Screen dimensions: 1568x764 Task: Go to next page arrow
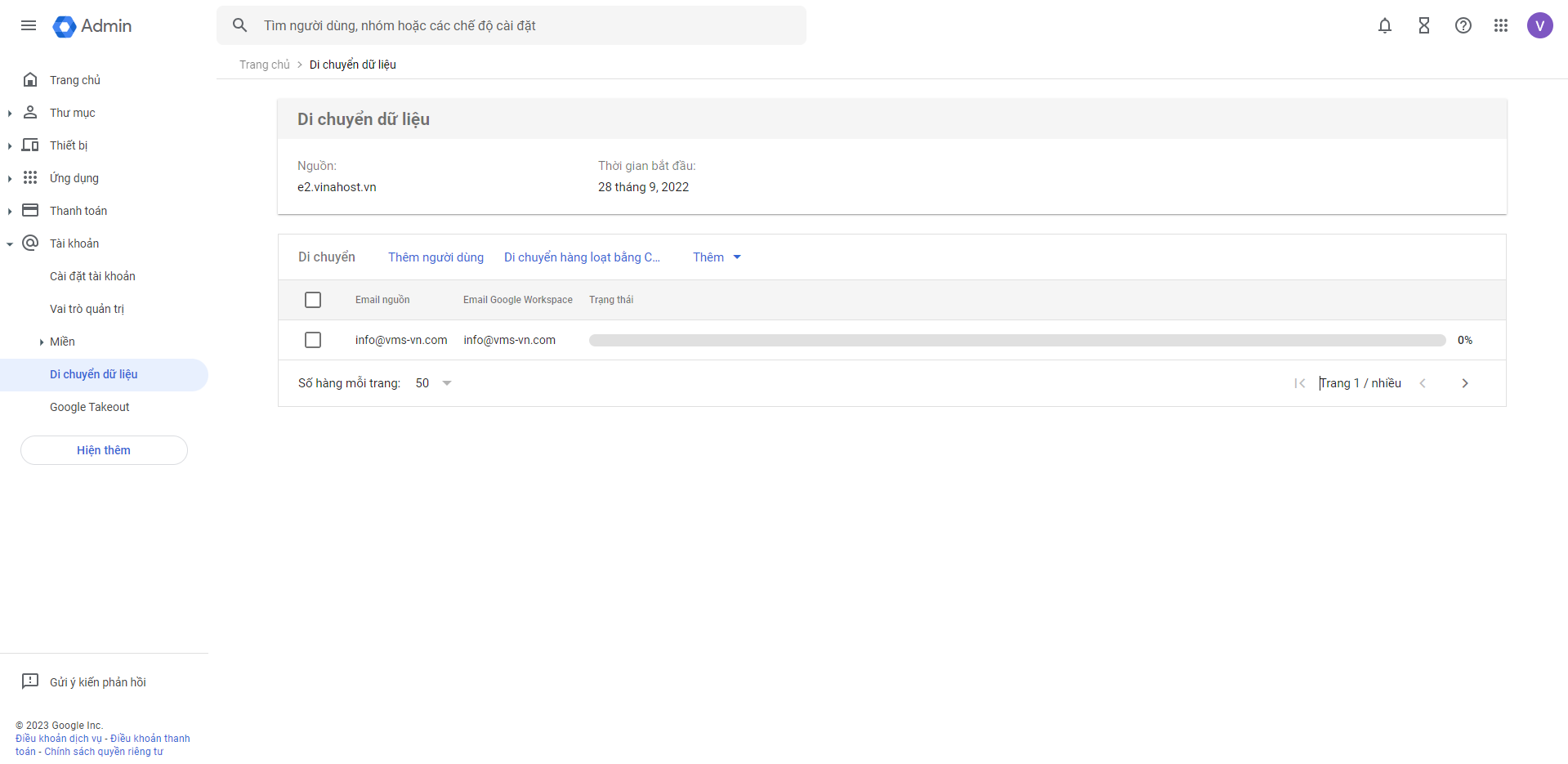(1464, 383)
